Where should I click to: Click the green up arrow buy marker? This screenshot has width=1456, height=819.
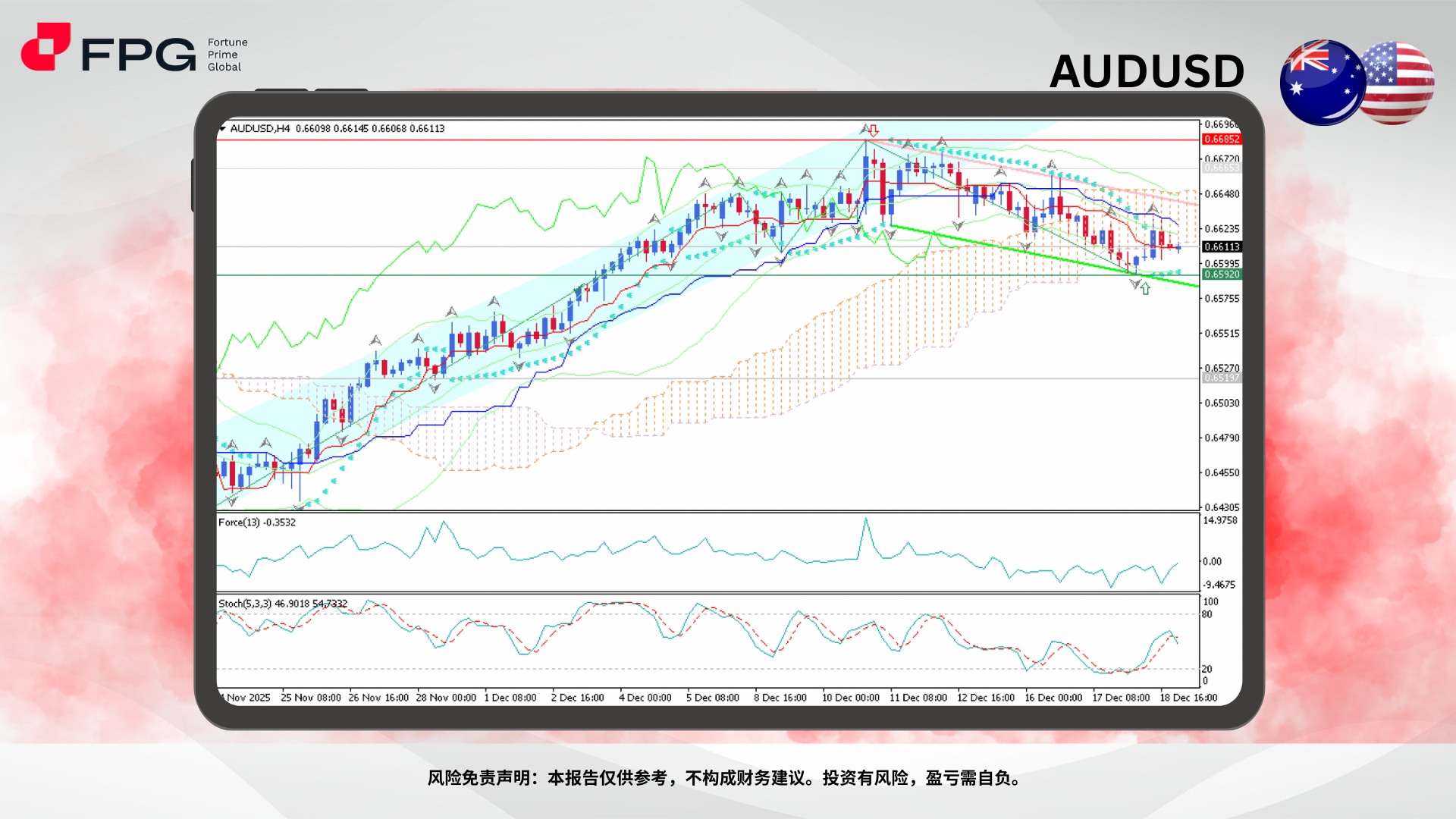coord(1145,289)
